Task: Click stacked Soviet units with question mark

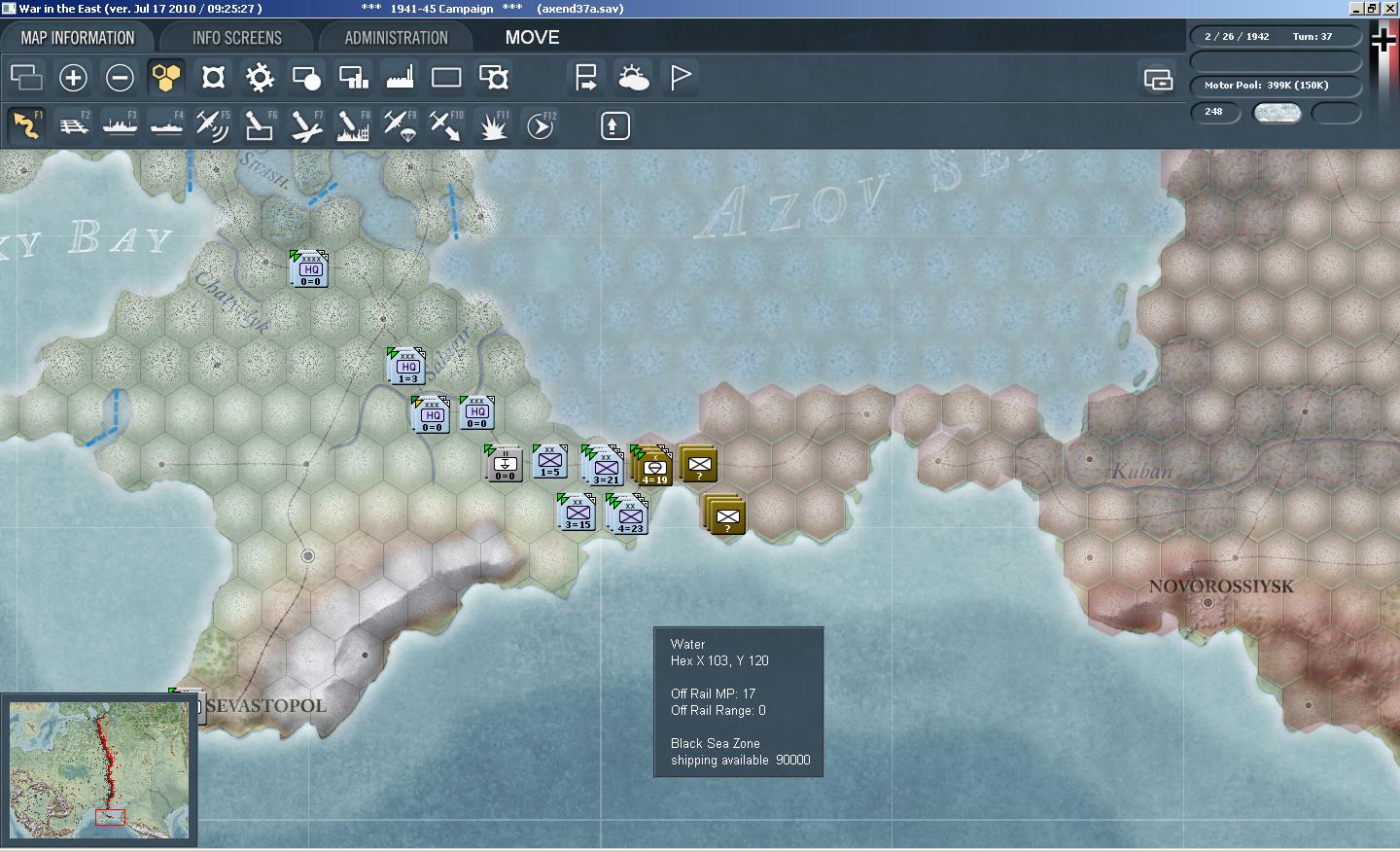Action: tap(725, 515)
